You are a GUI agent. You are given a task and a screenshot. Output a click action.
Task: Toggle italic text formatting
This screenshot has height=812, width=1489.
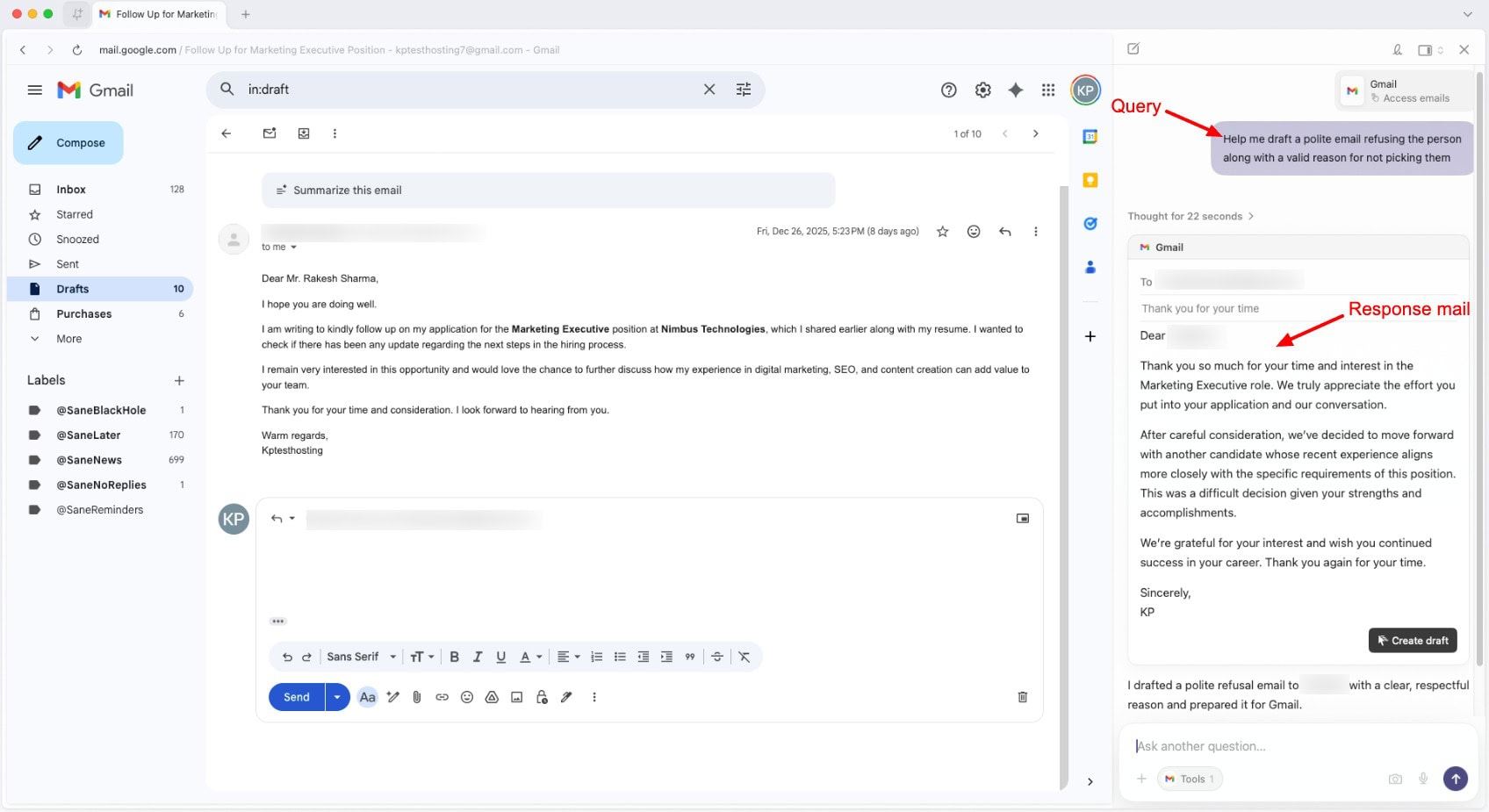pos(478,657)
